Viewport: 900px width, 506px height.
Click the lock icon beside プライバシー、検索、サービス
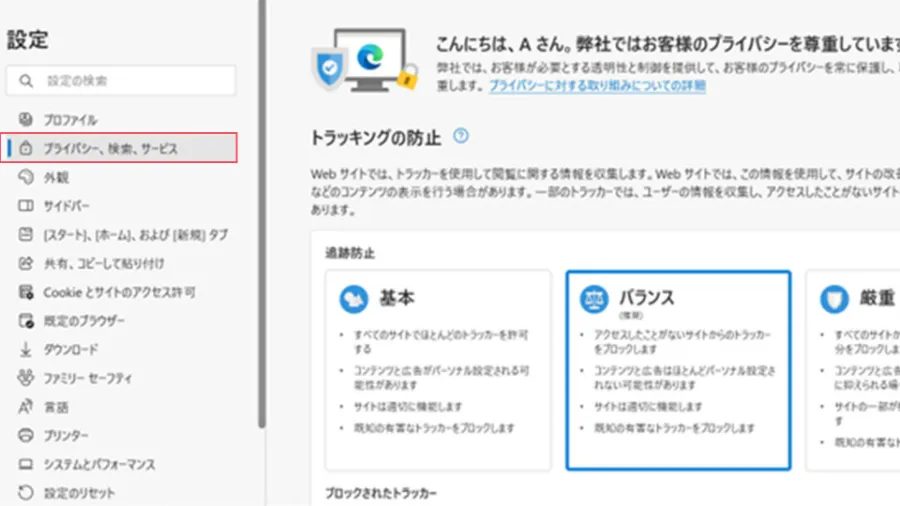pyautogui.click(x=26, y=148)
